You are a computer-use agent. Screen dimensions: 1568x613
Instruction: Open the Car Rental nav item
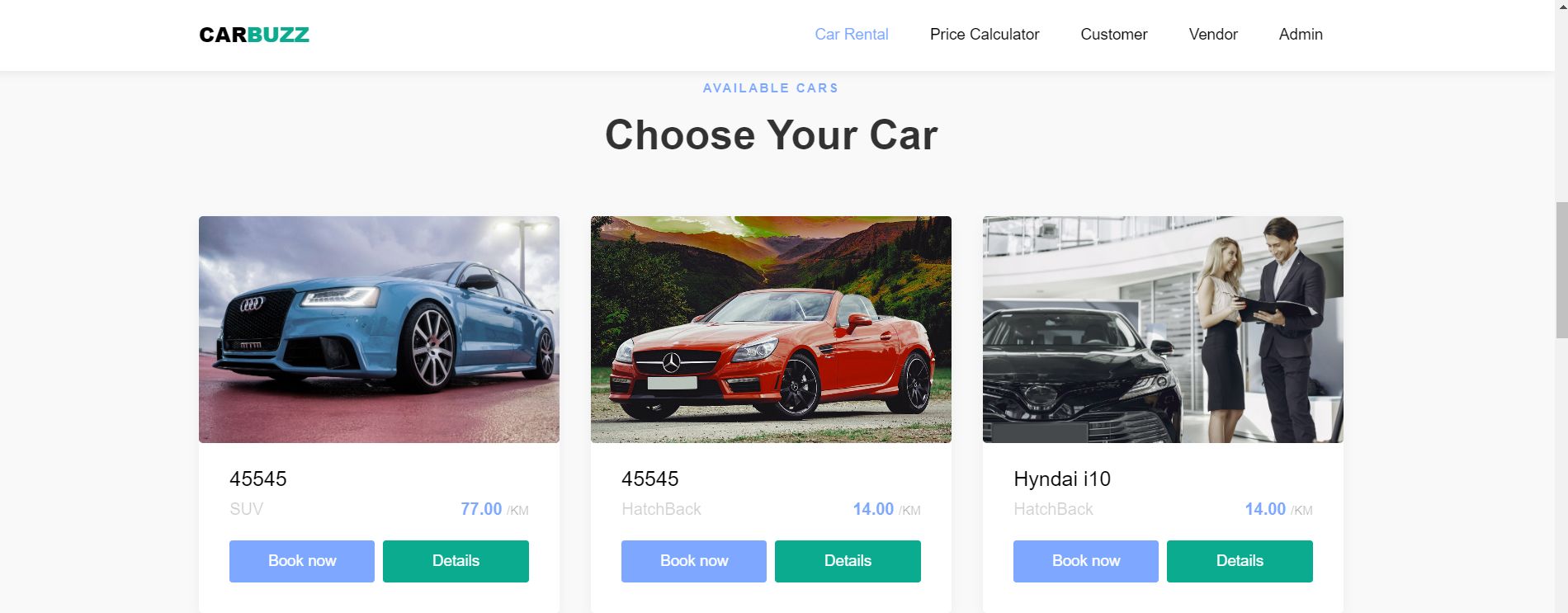click(x=851, y=34)
